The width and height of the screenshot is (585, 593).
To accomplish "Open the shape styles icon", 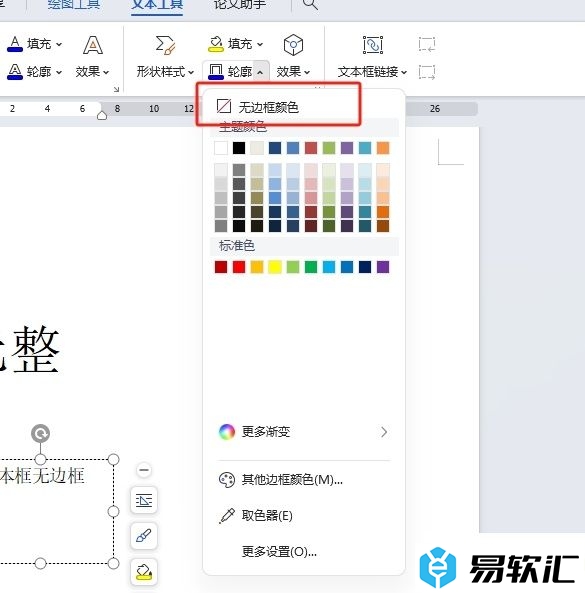I will pos(165,45).
